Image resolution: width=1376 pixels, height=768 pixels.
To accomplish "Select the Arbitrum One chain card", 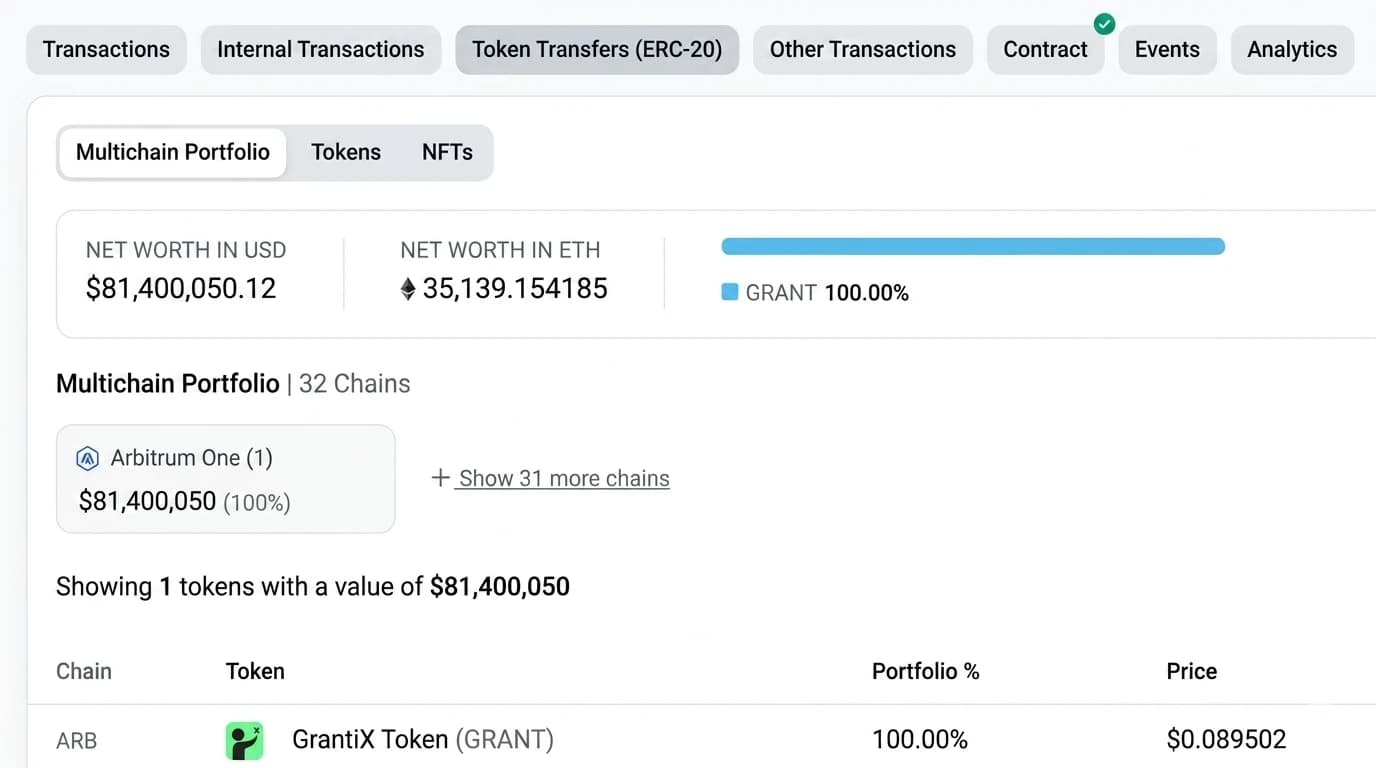I will point(226,479).
